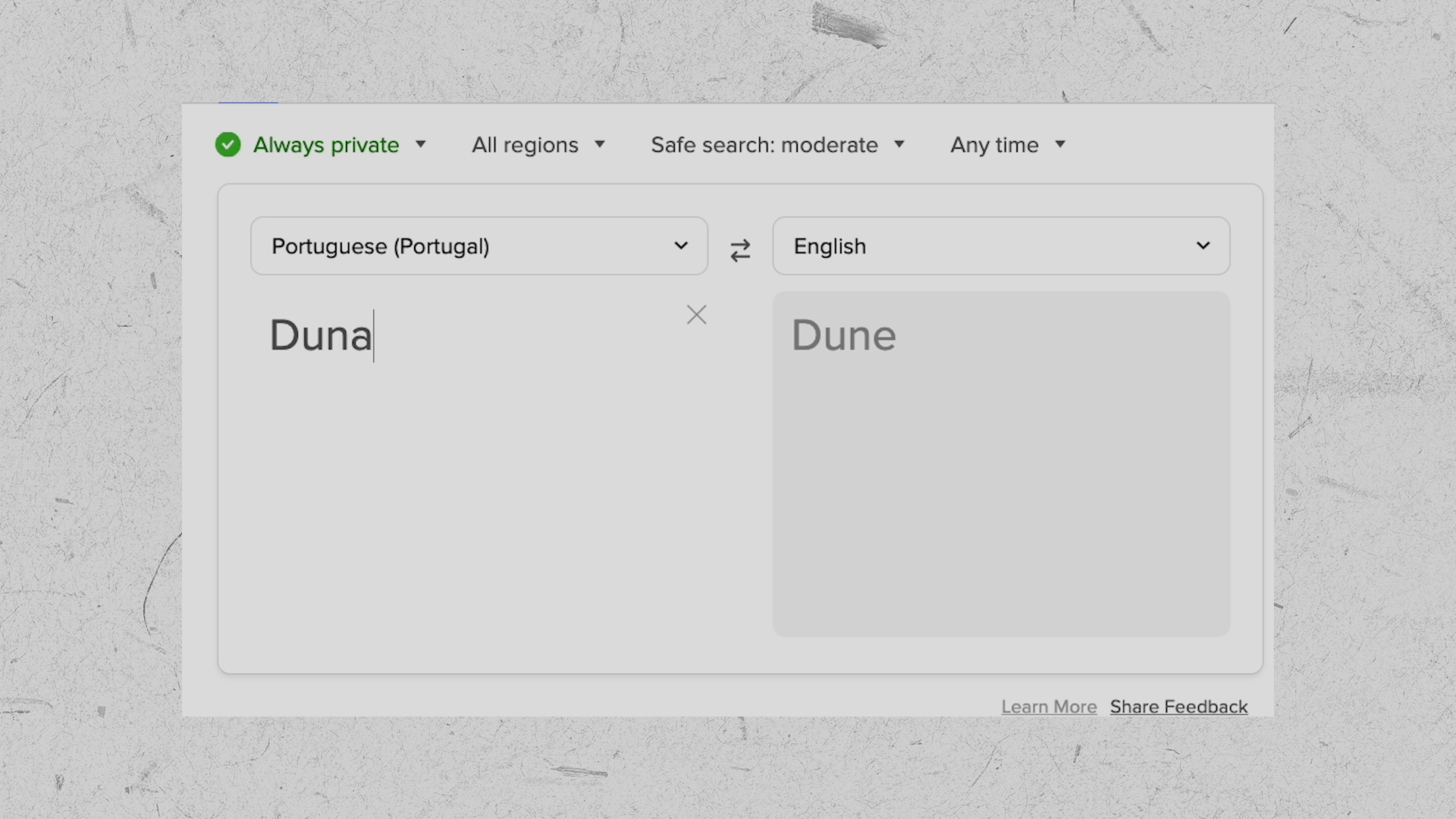The height and width of the screenshot is (819, 1456).
Task: Click the triangle arrow after All regions
Action: 600,144
